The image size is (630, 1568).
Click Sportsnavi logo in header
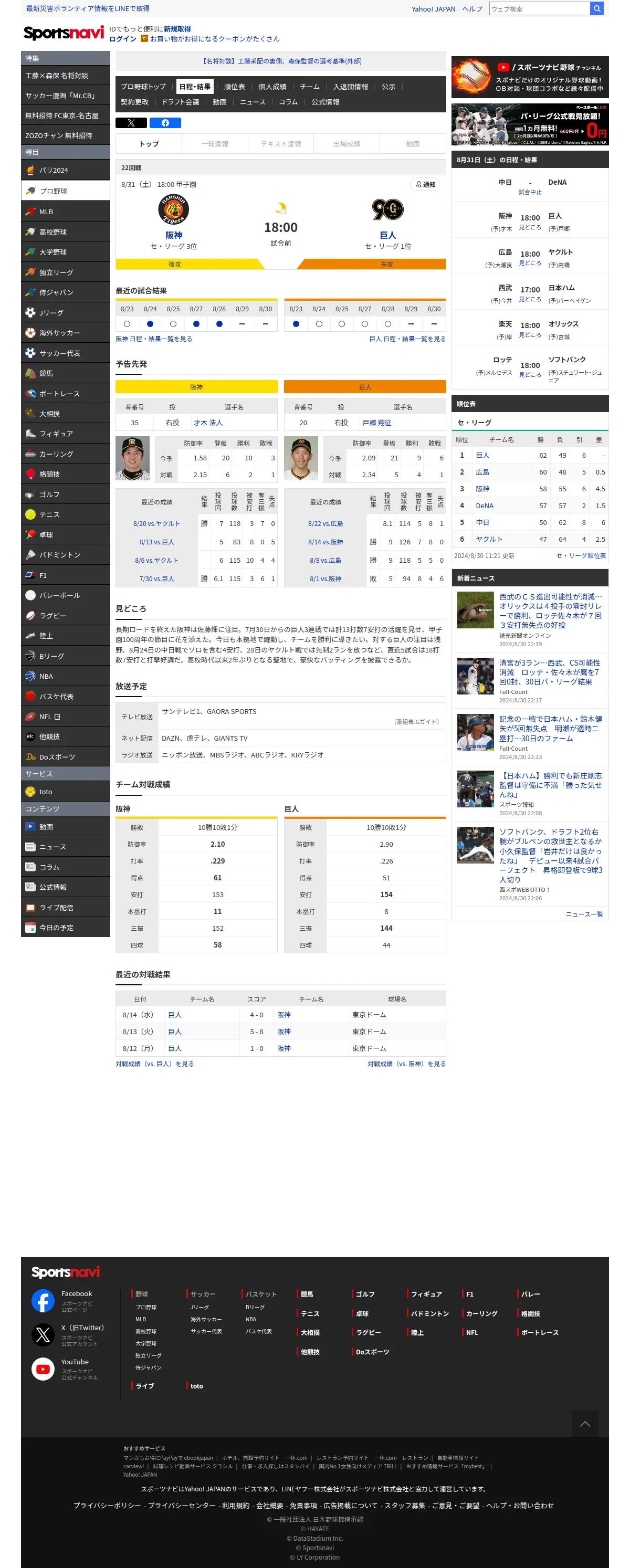[64, 33]
